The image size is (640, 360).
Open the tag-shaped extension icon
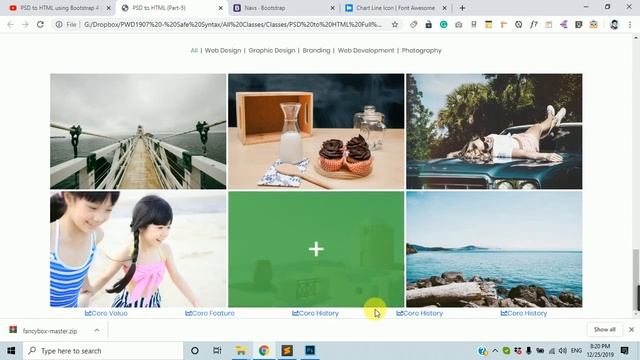click(413, 24)
